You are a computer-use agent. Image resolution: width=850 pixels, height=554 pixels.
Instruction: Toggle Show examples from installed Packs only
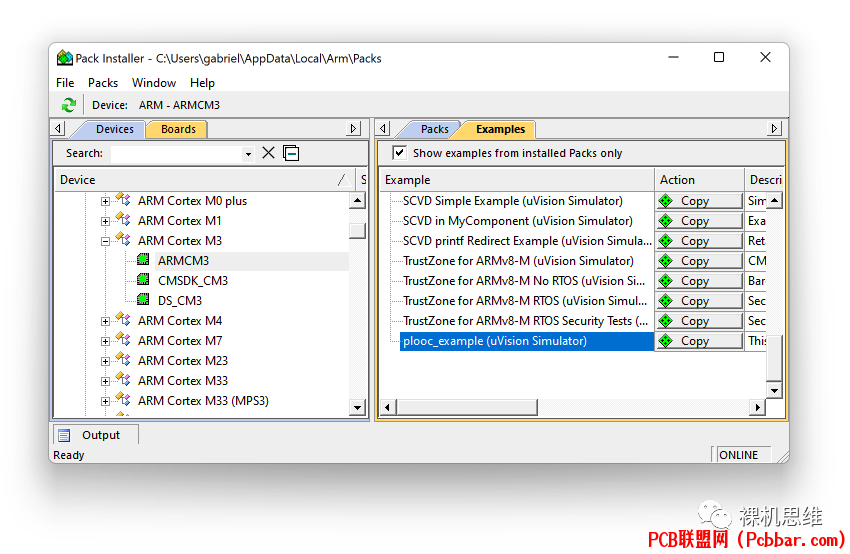tap(400, 152)
